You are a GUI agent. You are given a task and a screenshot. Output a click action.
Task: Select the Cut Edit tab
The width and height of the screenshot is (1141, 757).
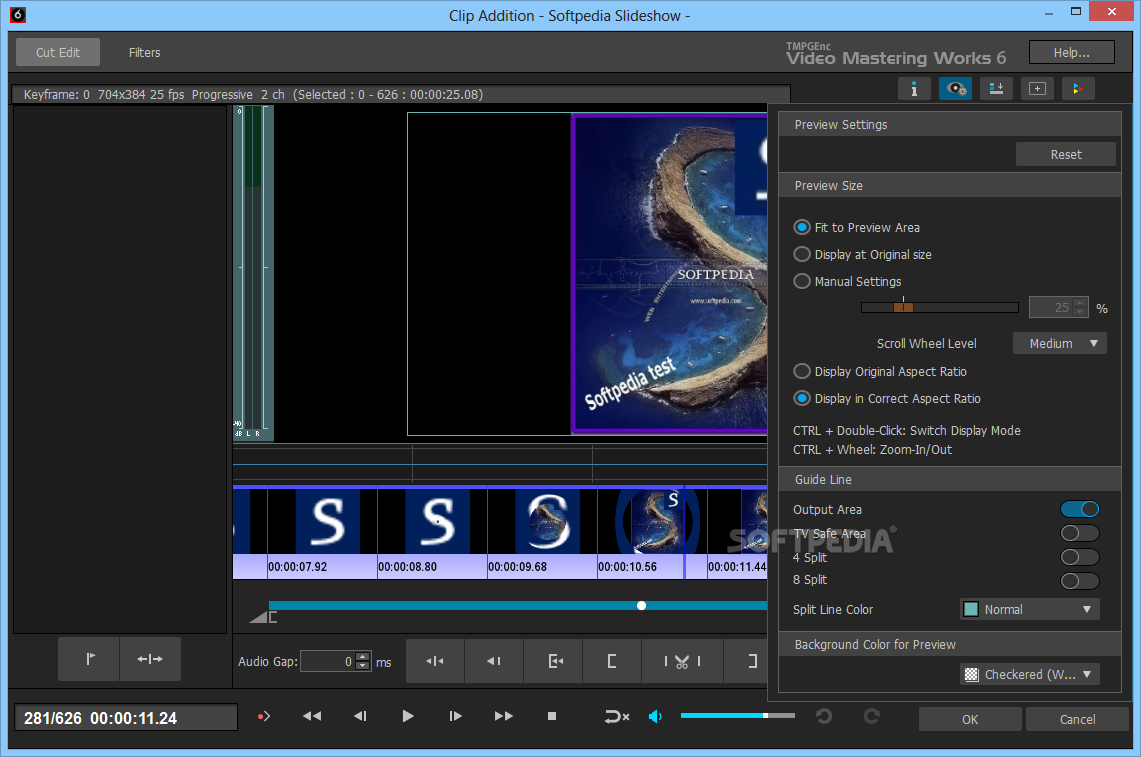(x=58, y=53)
